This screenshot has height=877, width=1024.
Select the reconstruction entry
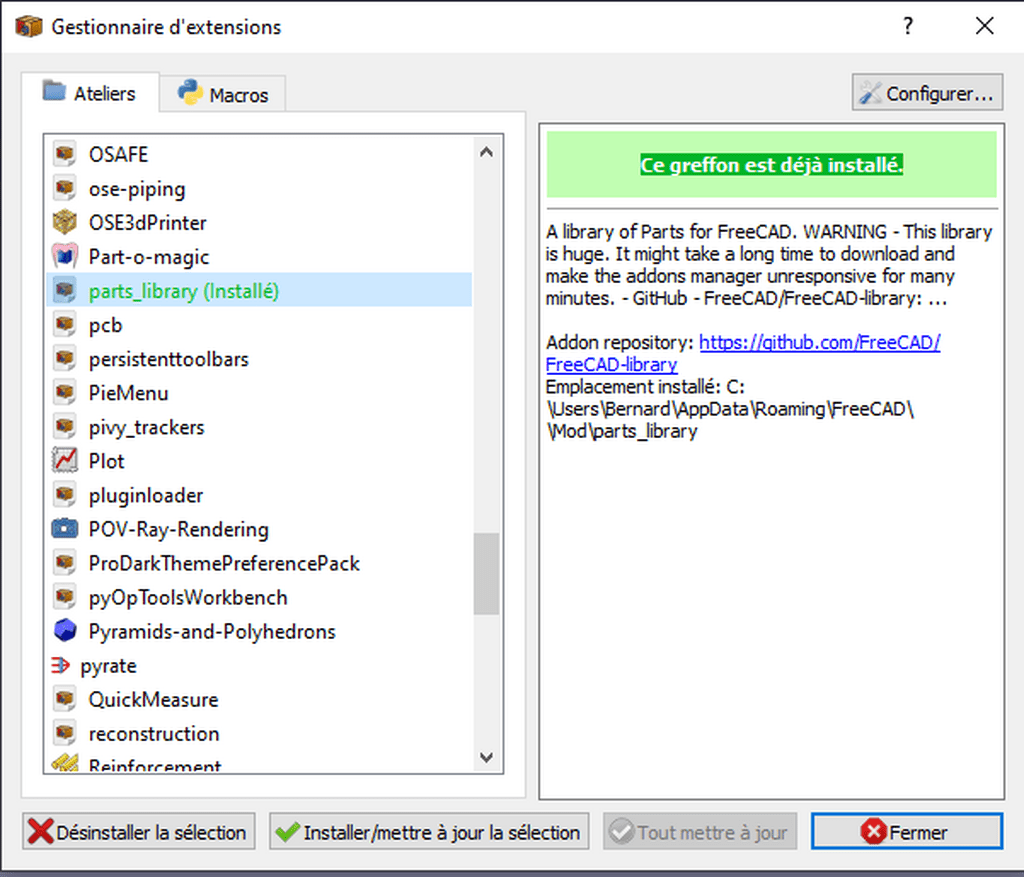pyautogui.click(x=259, y=733)
